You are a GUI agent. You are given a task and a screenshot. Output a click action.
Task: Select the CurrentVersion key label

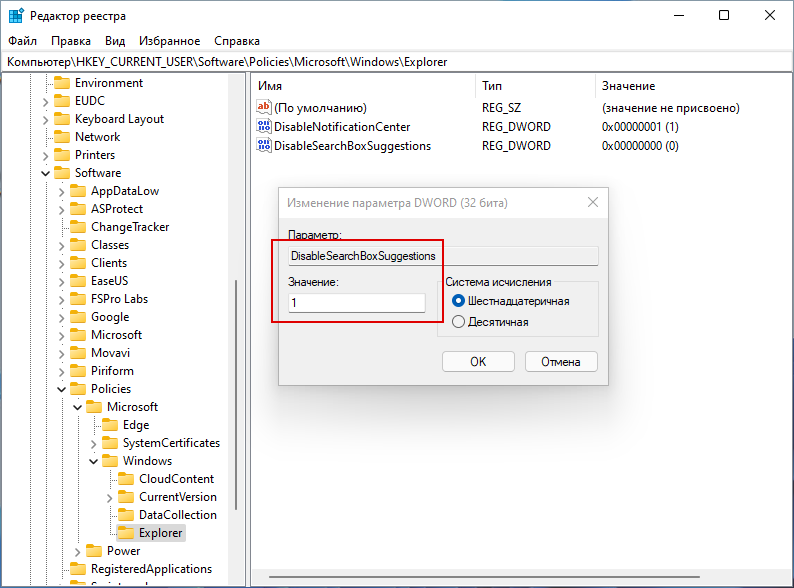(x=178, y=497)
